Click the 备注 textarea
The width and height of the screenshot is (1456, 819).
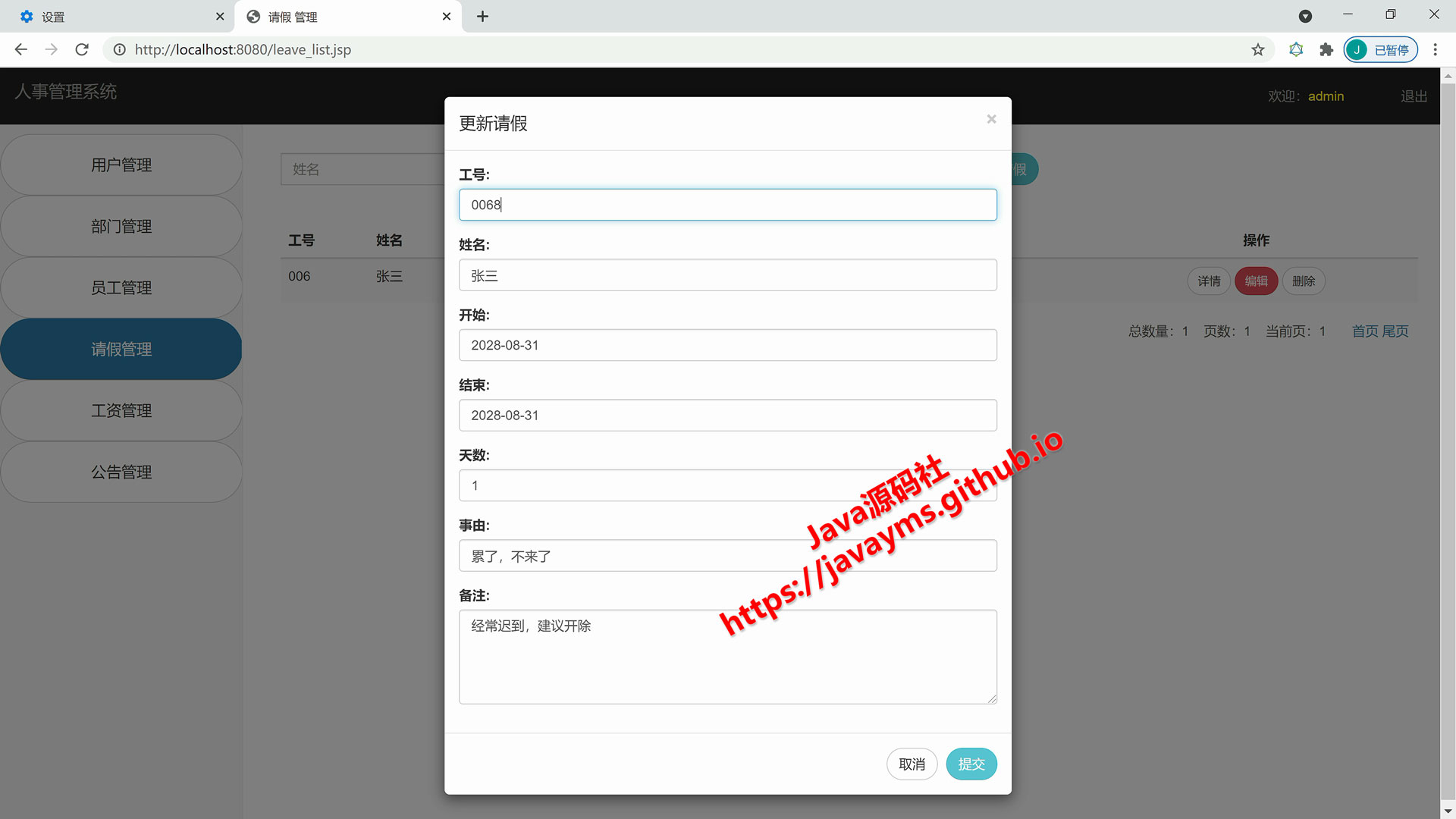pyautogui.click(x=727, y=657)
